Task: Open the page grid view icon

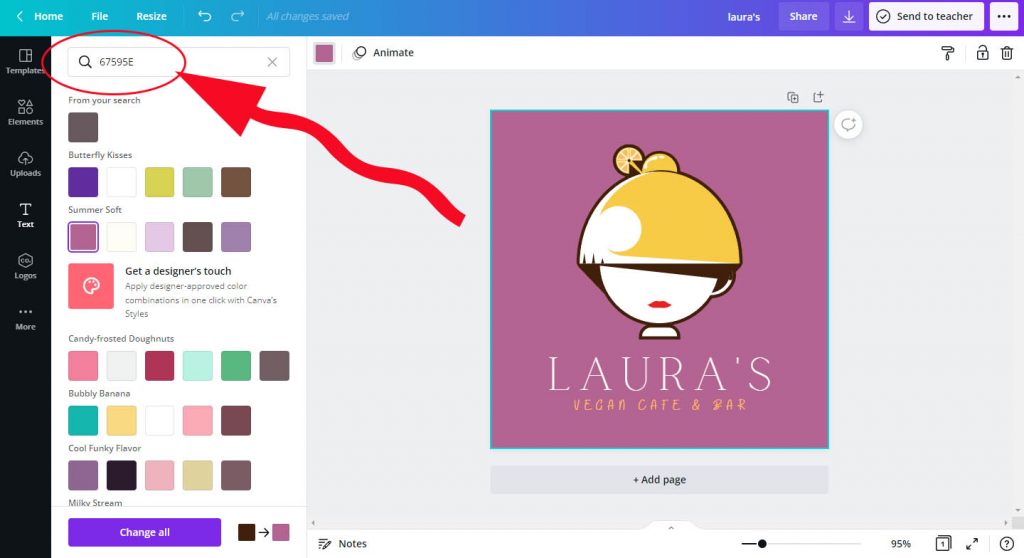Action: point(942,544)
